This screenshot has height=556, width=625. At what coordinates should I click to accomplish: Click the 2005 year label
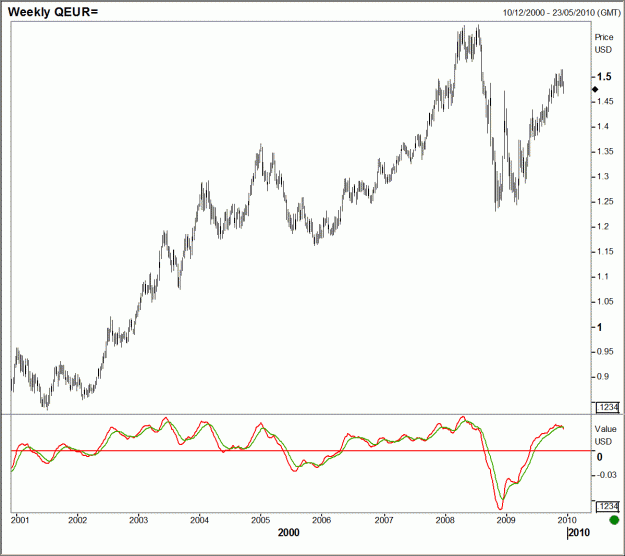coord(261,520)
